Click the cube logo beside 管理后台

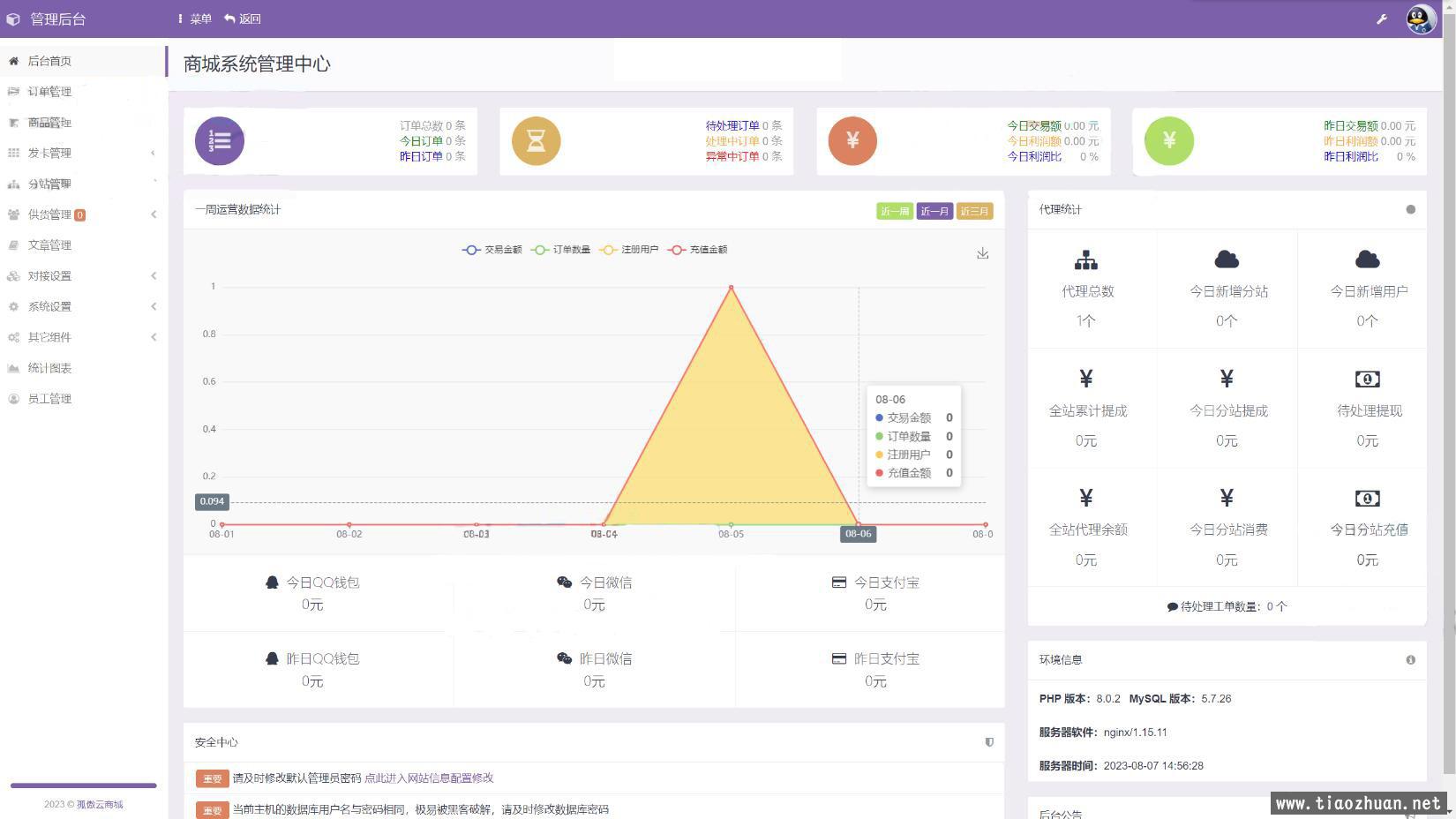pos(13,19)
